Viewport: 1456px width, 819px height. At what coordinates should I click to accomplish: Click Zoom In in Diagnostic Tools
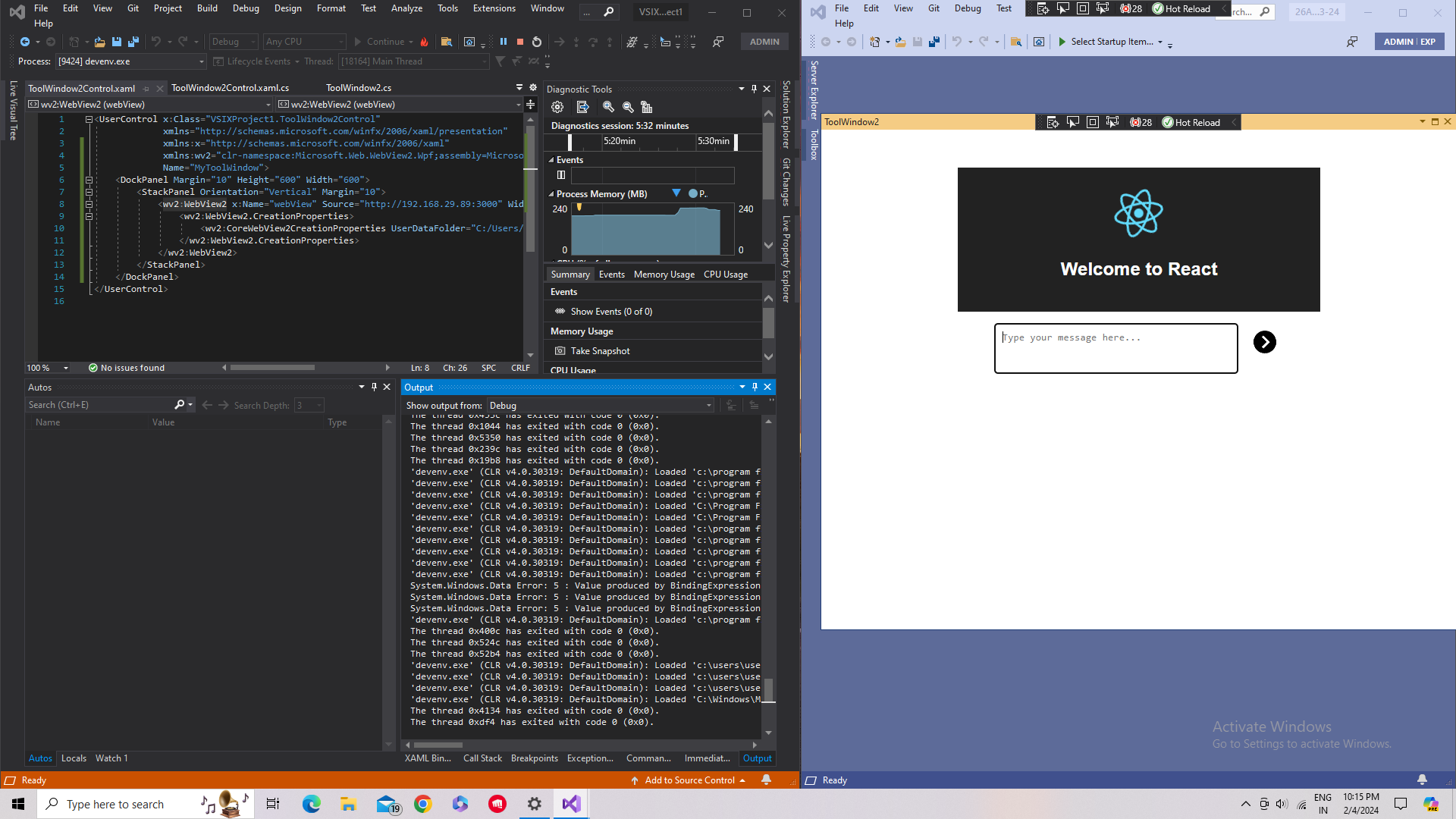(x=608, y=107)
